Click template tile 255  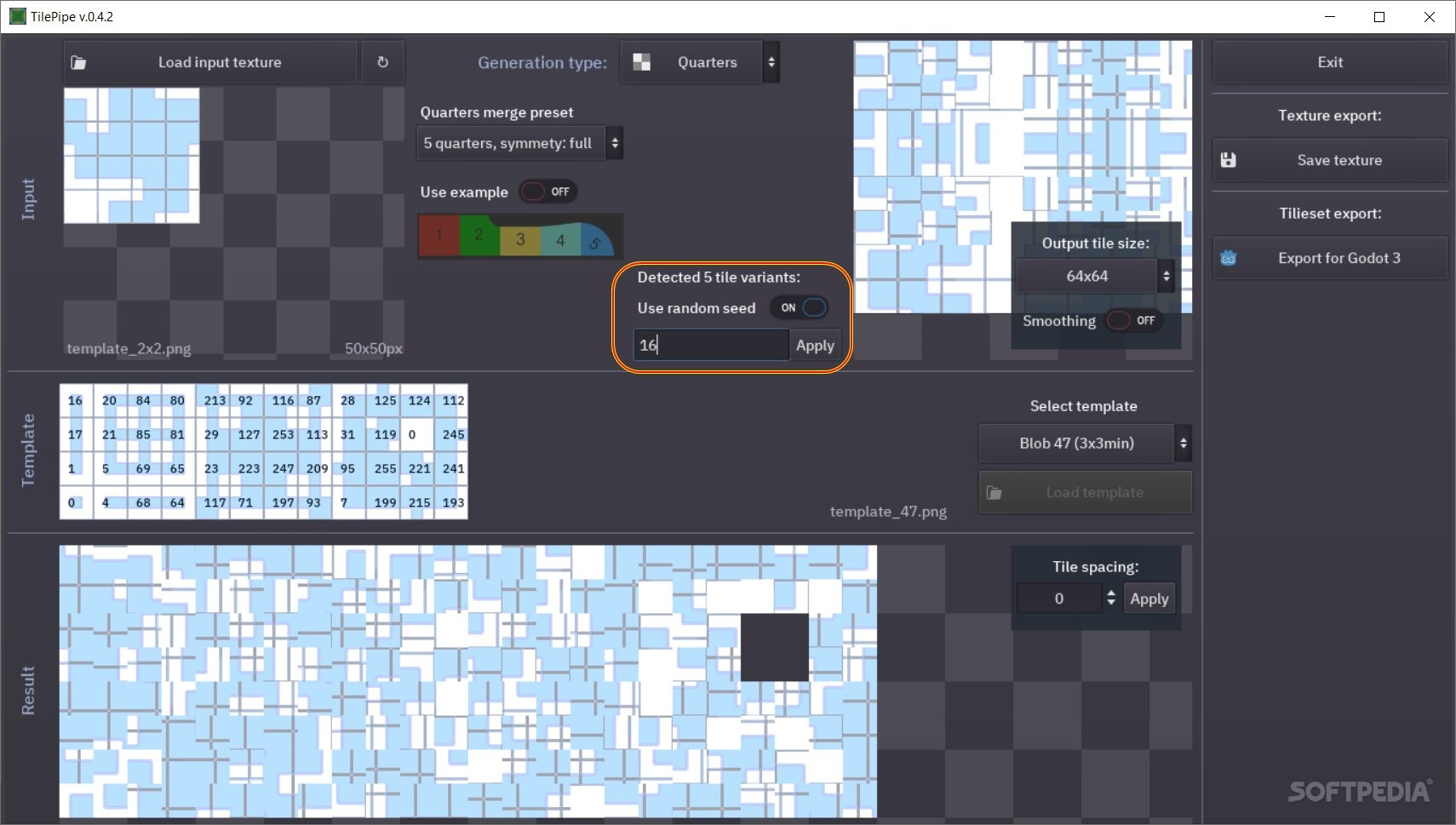(x=383, y=468)
